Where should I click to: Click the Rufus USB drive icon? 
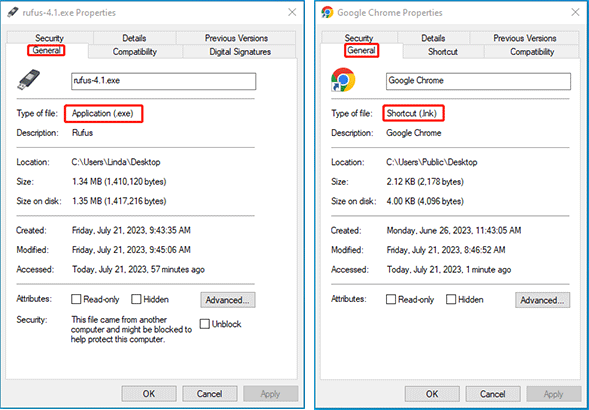pyautogui.click(x=29, y=80)
